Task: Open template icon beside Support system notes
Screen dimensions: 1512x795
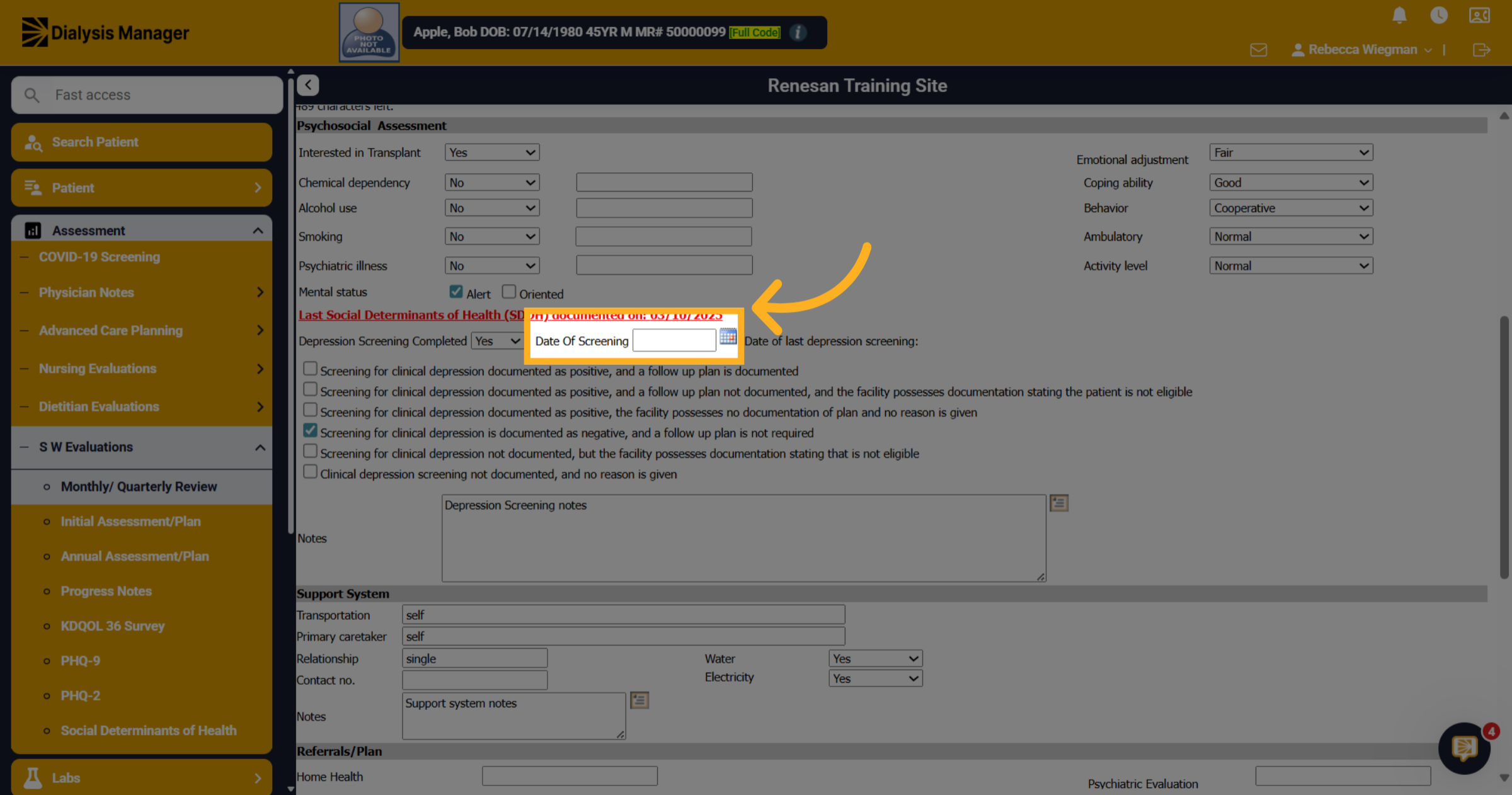Action: [x=639, y=700]
